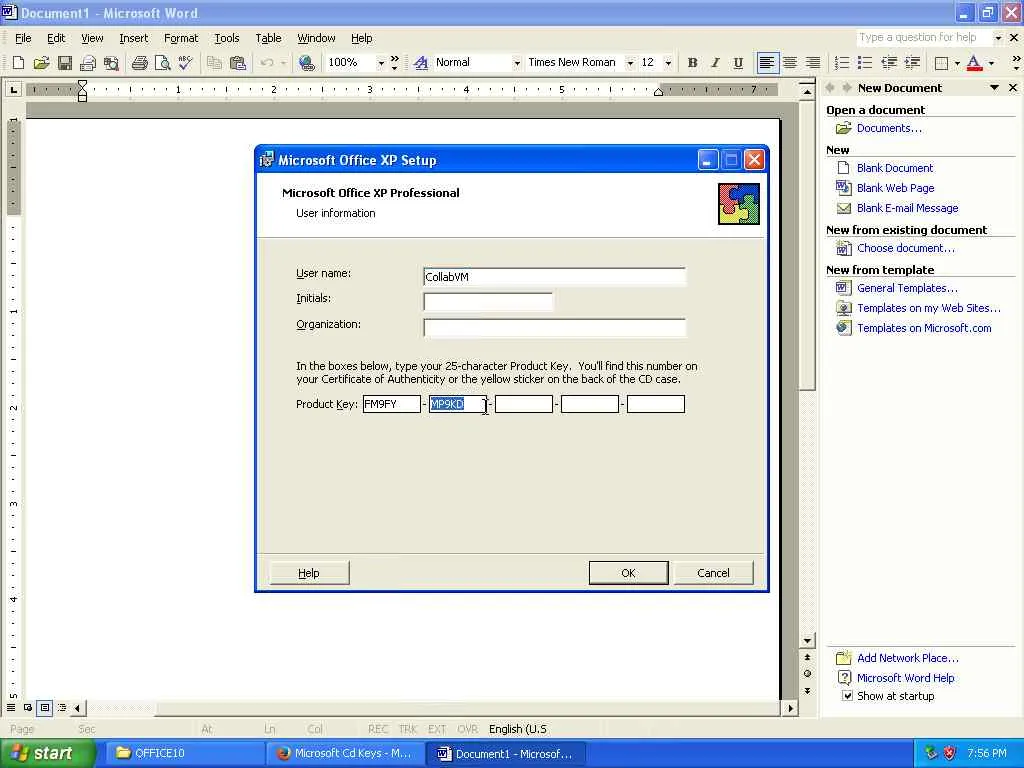Click the E-mail toolbar icon
Viewport: 1024px width, 768px height.
[x=88, y=63]
